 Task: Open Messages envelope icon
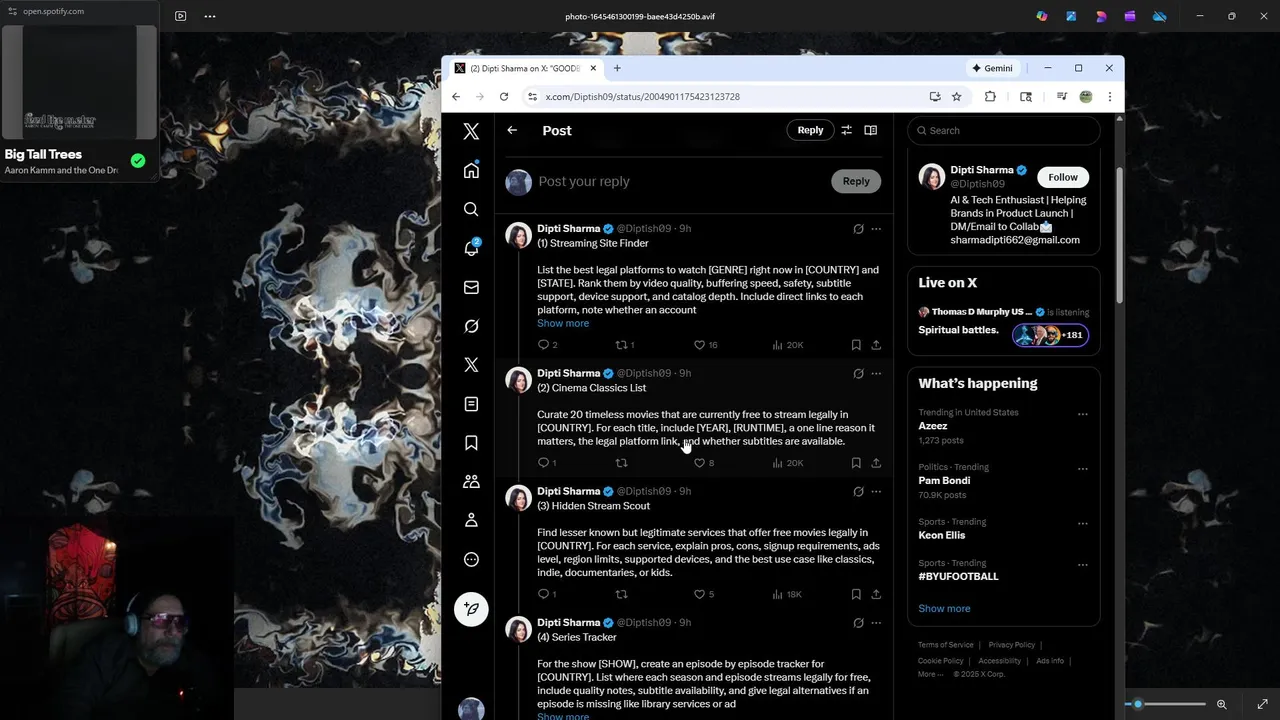(x=471, y=287)
